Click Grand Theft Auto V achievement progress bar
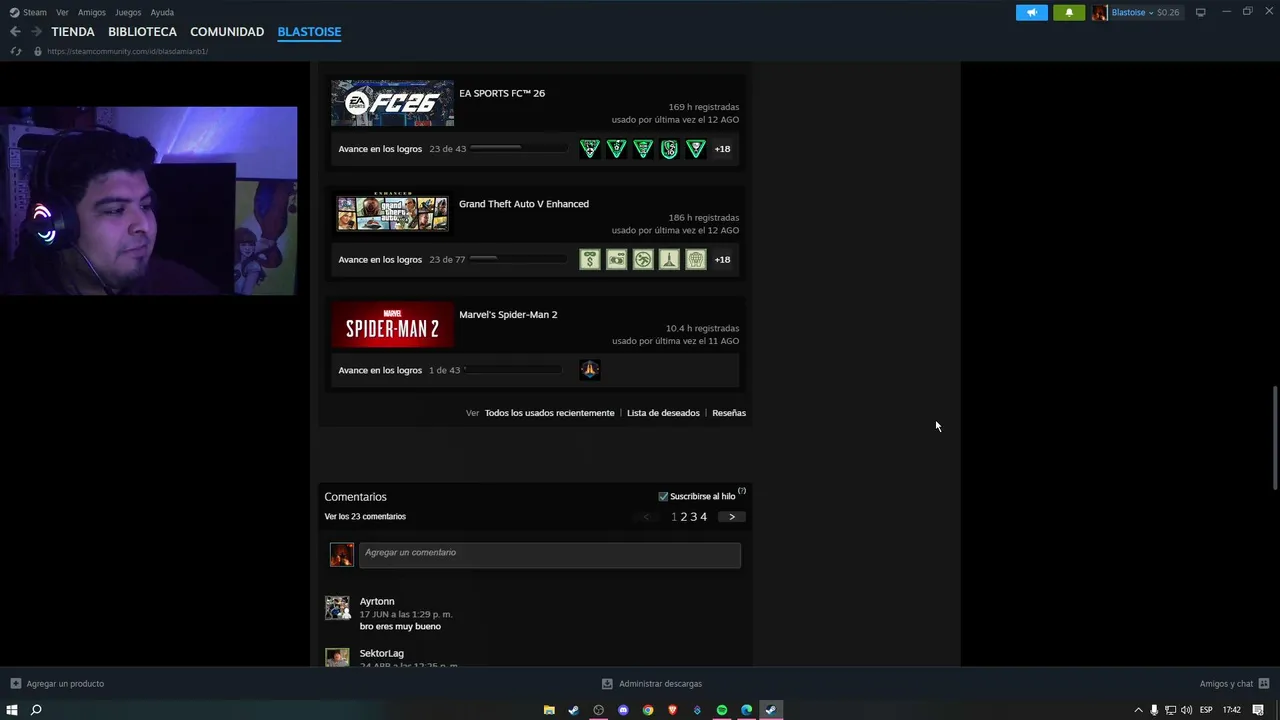The width and height of the screenshot is (1280, 720). tap(518, 260)
